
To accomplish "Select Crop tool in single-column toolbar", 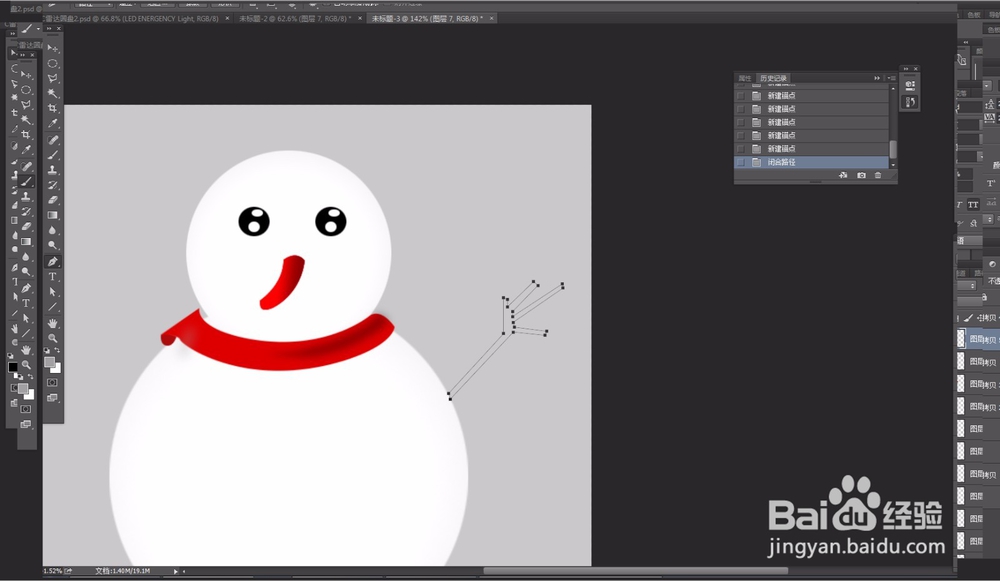I will (52, 108).
